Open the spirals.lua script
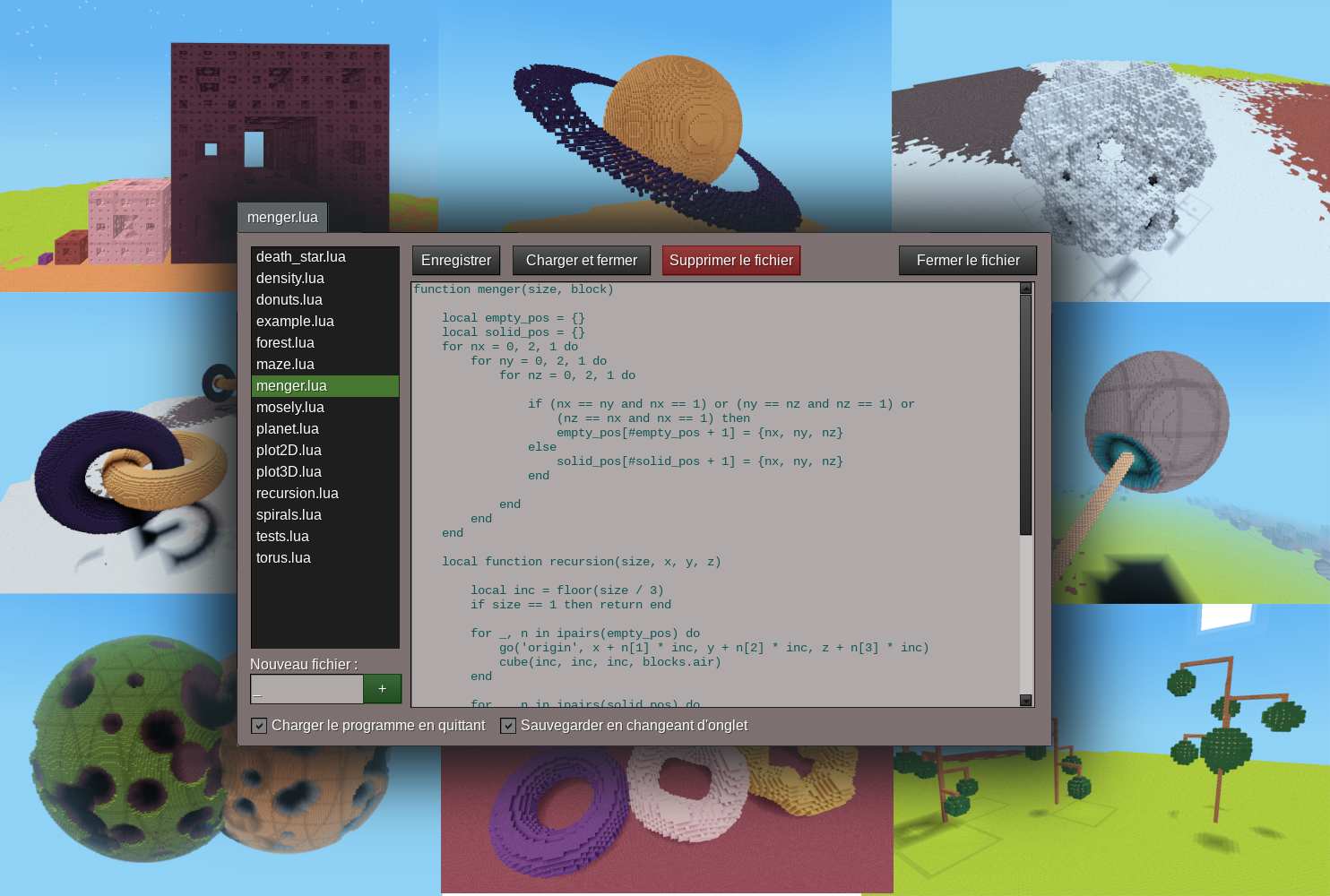1330x896 pixels. (289, 514)
